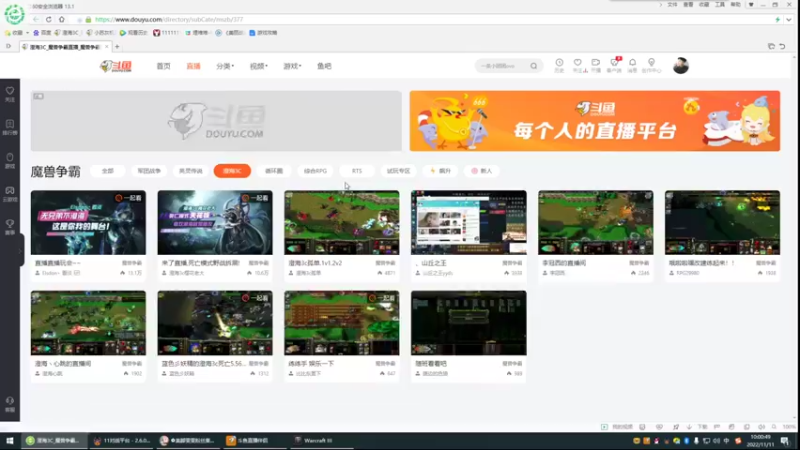Viewport: 800px width, 450px height.
Task: Select the 军团战争 filter tab
Action: pos(149,171)
